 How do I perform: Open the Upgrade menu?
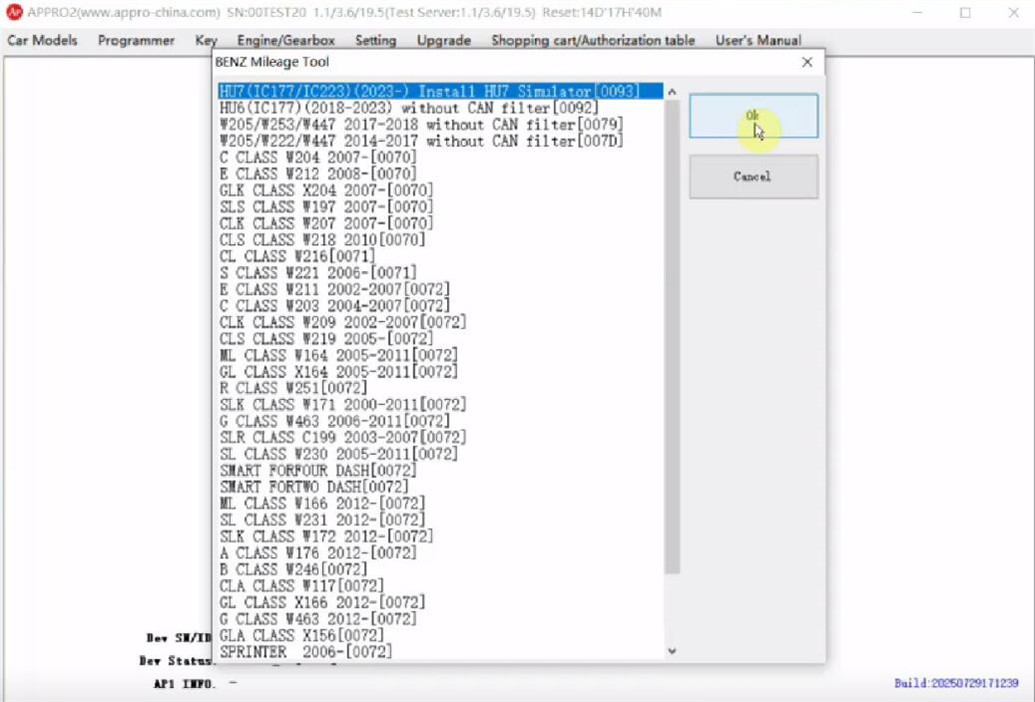tap(444, 40)
